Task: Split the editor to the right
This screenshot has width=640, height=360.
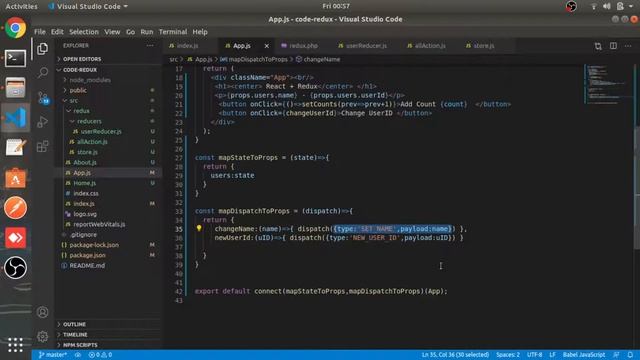Action: pyautogui.click(x=613, y=46)
